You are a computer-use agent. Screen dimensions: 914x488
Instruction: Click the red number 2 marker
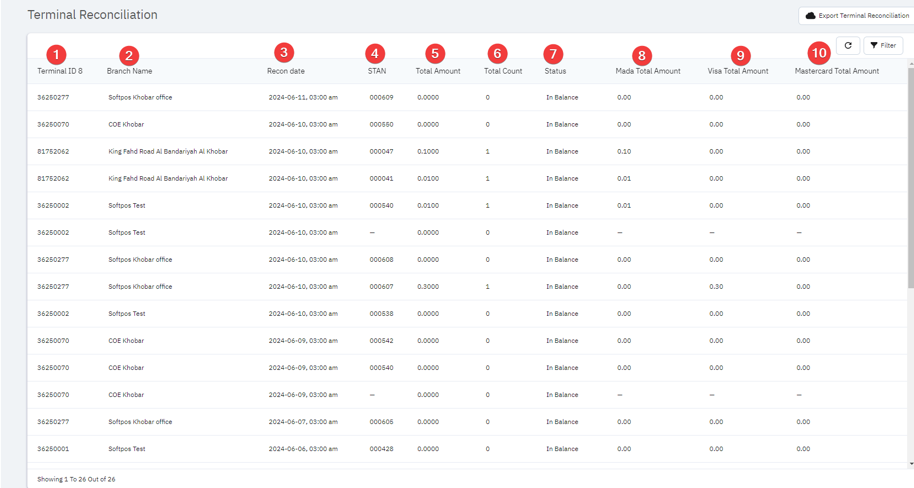128,55
